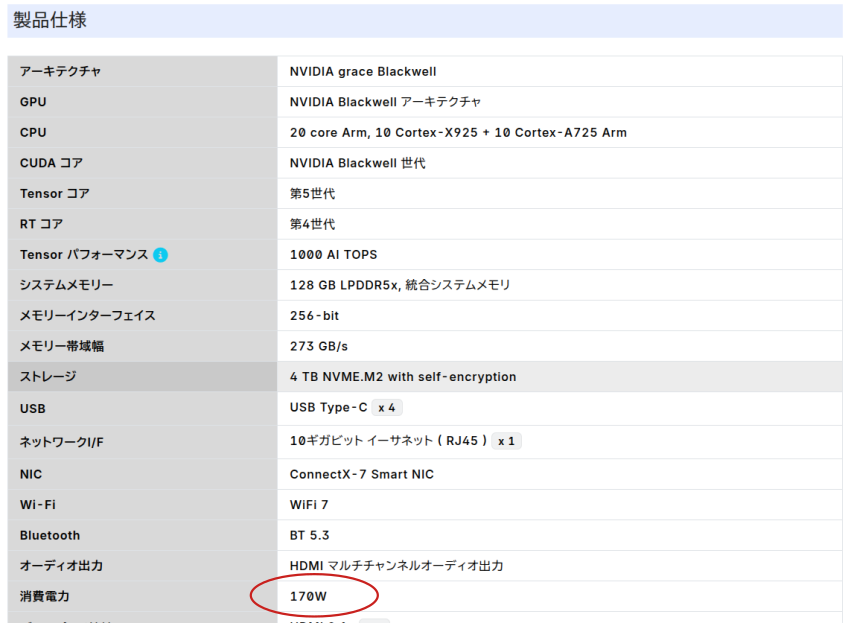854x623 pixels.
Task: Click the CUDA コア label
Action: click(x=51, y=163)
